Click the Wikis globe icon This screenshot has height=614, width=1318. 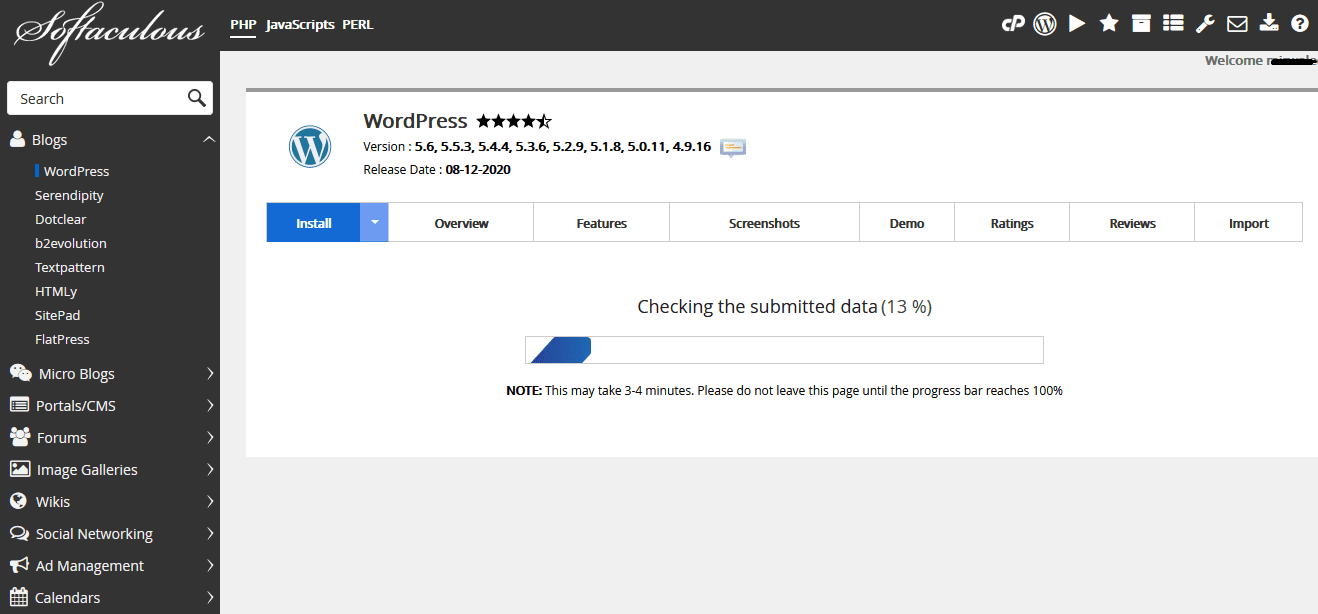coord(18,501)
